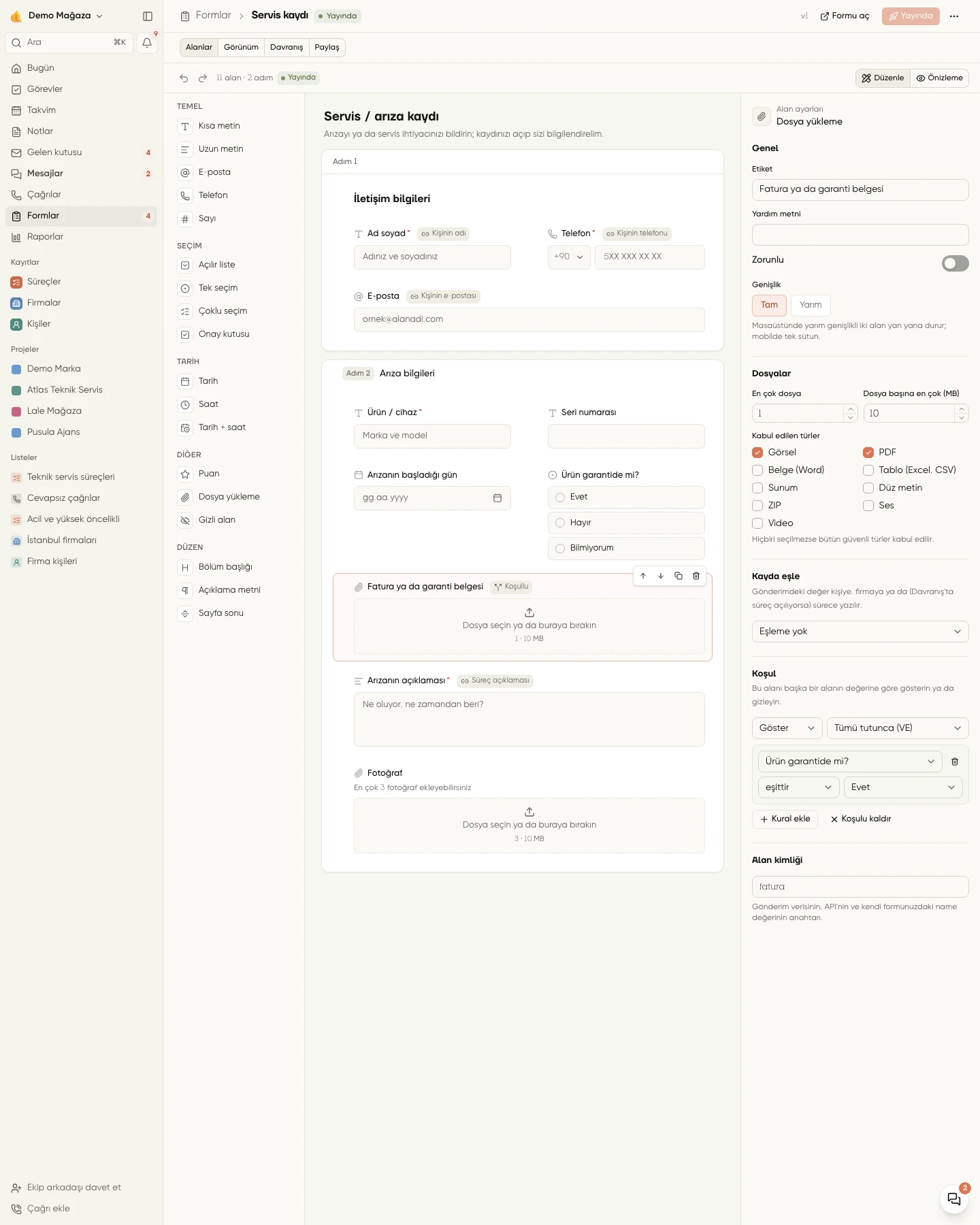Image resolution: width=980 pixels, height=1225 pixels.
Task: Move the selected field up
Action: click(643, 576)
